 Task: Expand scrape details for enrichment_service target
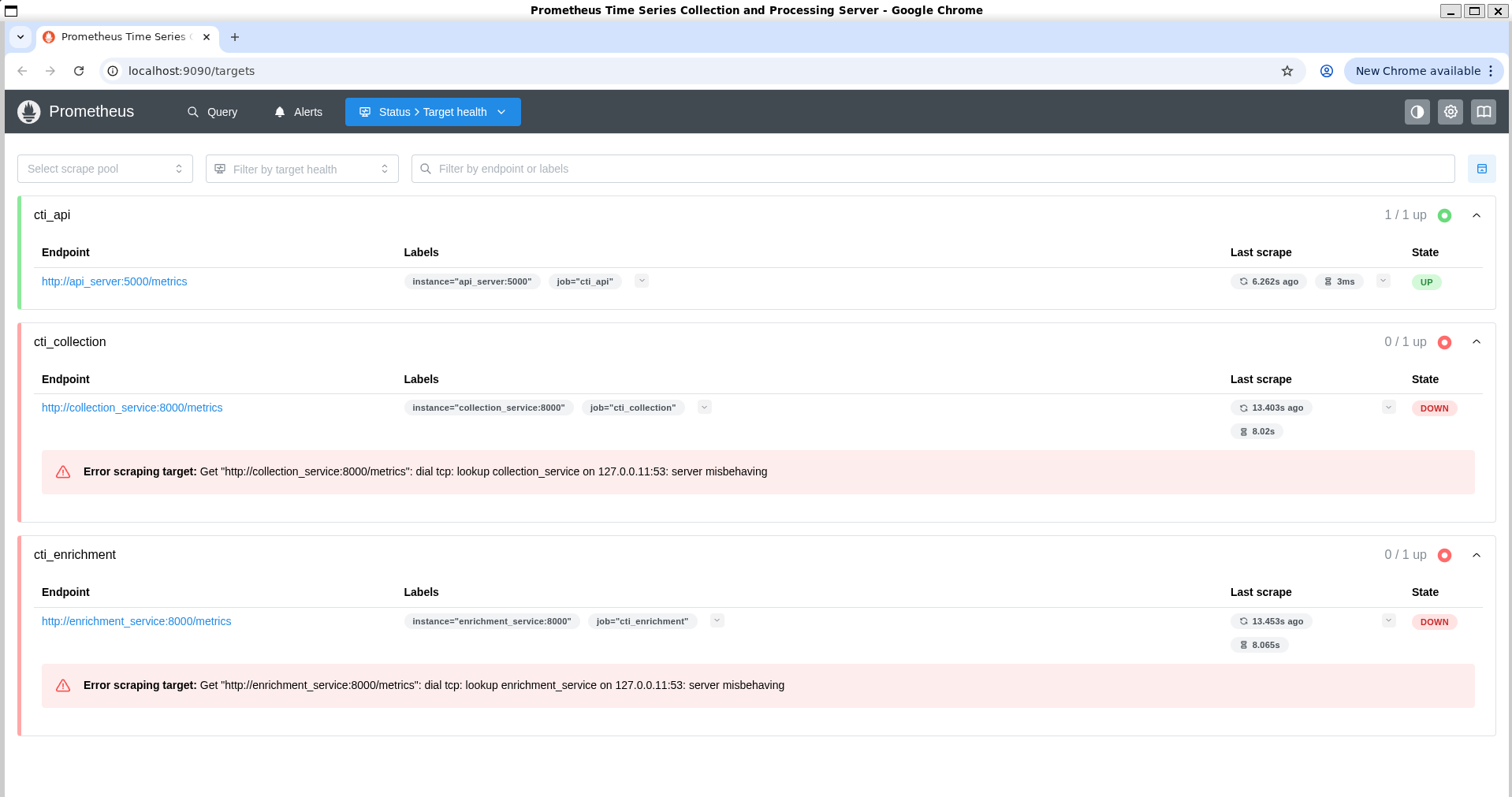1389,620
